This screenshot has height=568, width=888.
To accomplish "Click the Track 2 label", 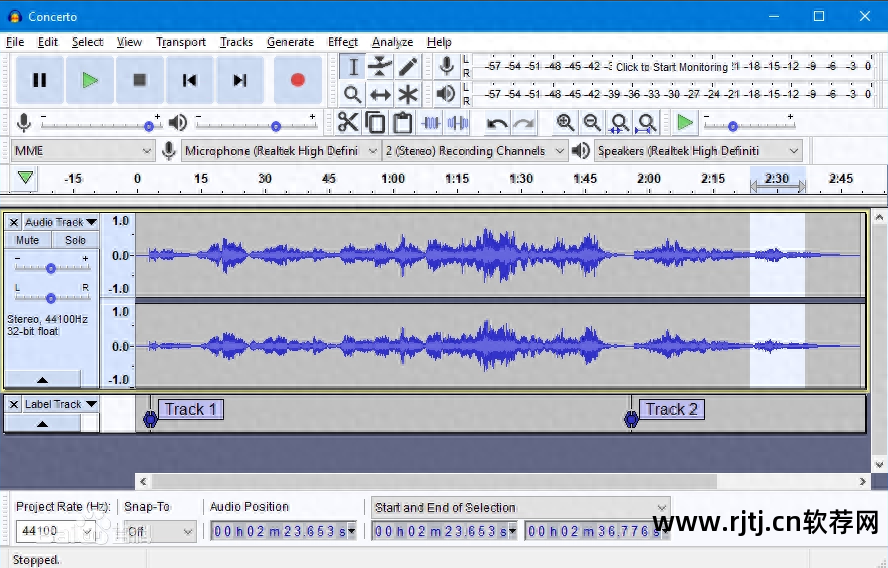I will coord(671,409).
